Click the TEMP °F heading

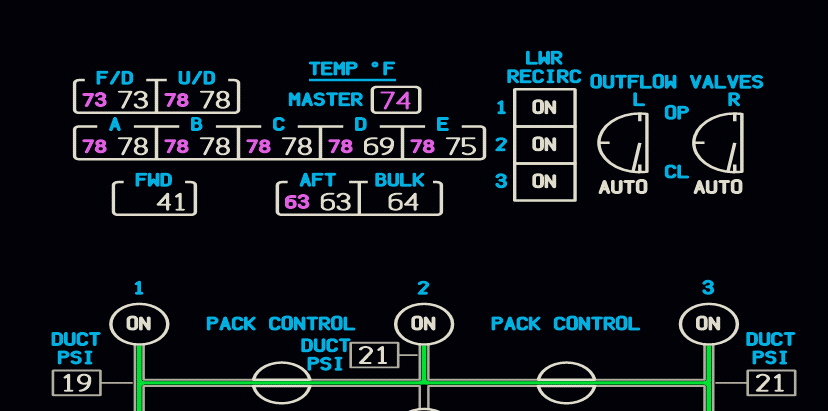point(352,69)
